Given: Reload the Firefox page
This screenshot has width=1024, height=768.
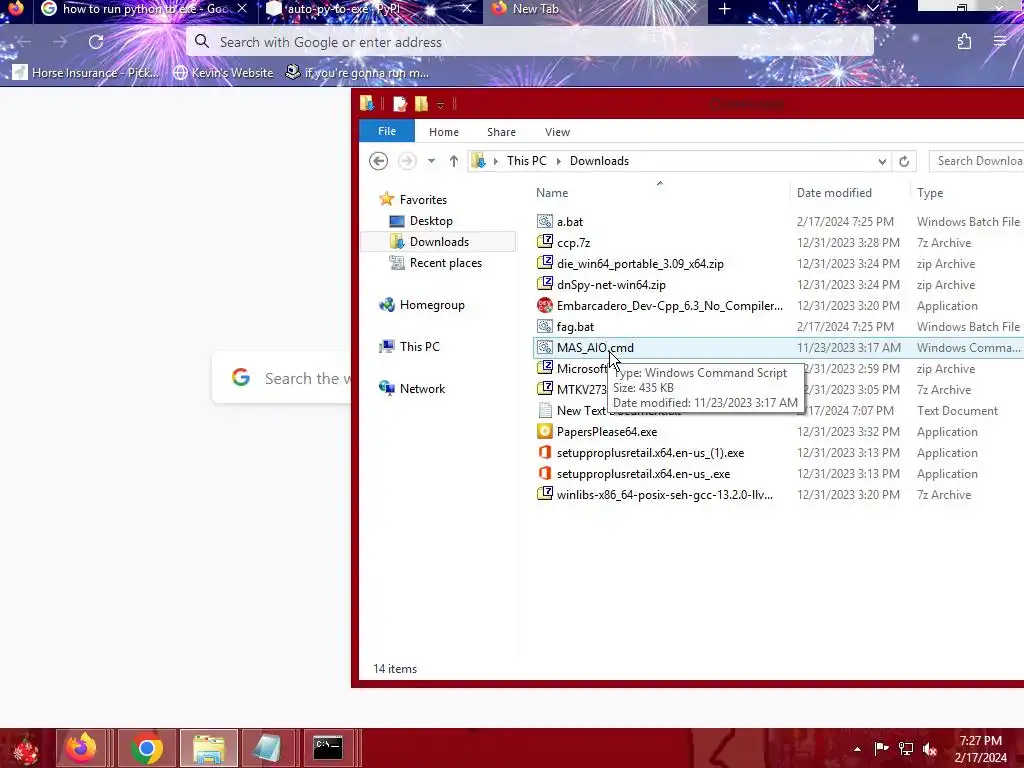Looking at the screenshot, I should click(x=96, y=42).
